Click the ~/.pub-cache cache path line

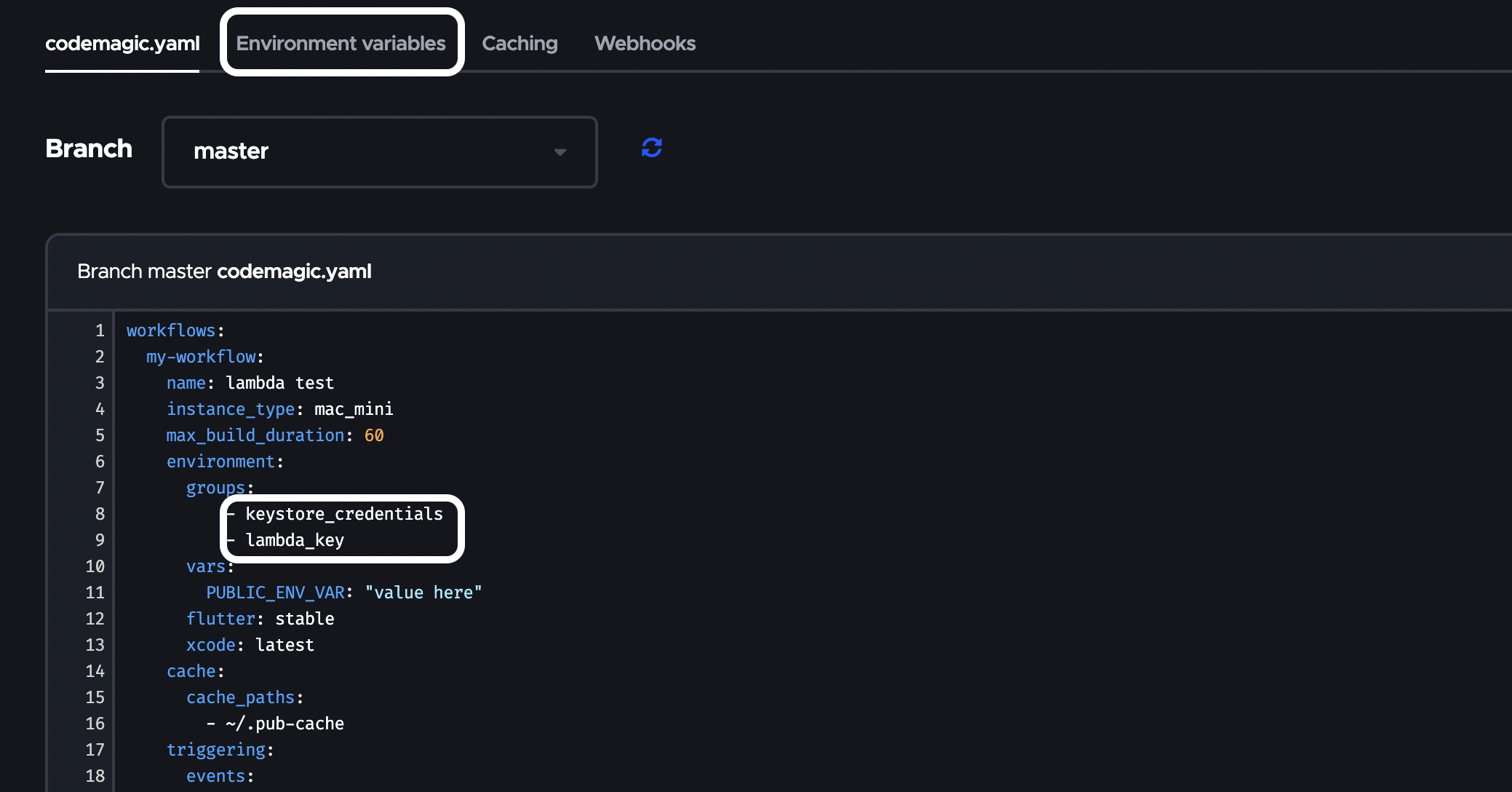pyautogui.click(x=284, y=724)
